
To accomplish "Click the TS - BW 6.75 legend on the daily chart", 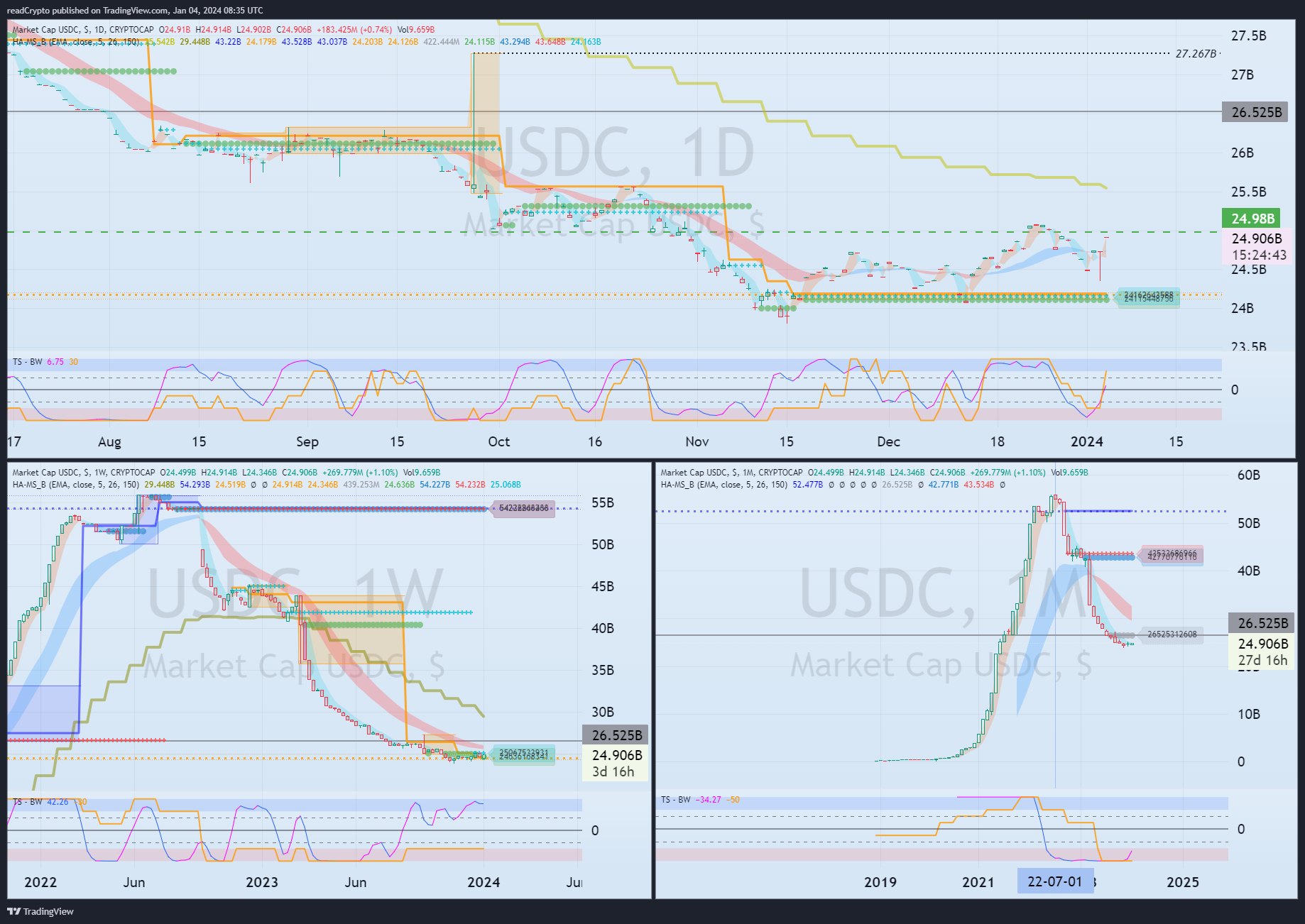I will tap(45, 362).
